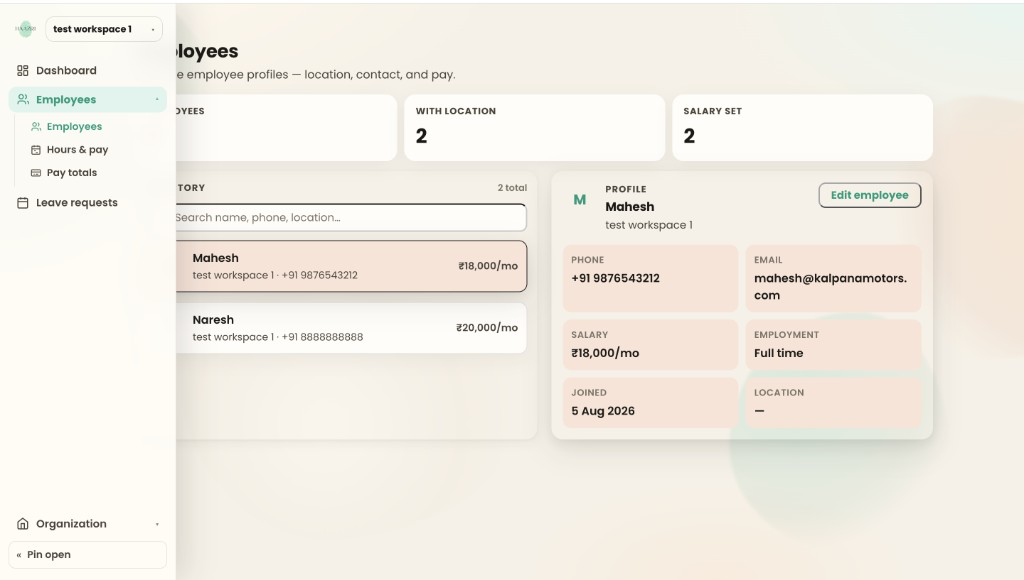
Task: Select the Naresh employee row
Action: [350, 328]
